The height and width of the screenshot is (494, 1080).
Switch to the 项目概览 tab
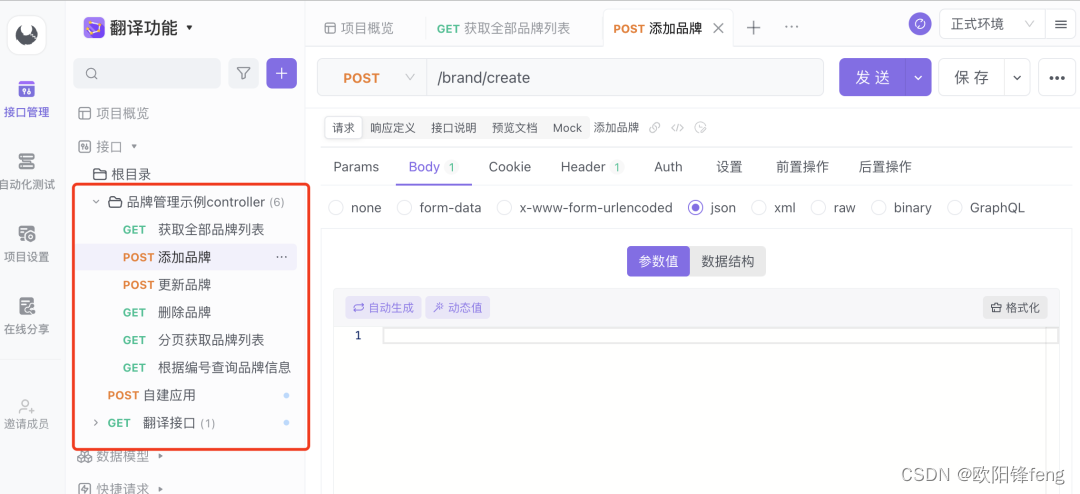359,28
